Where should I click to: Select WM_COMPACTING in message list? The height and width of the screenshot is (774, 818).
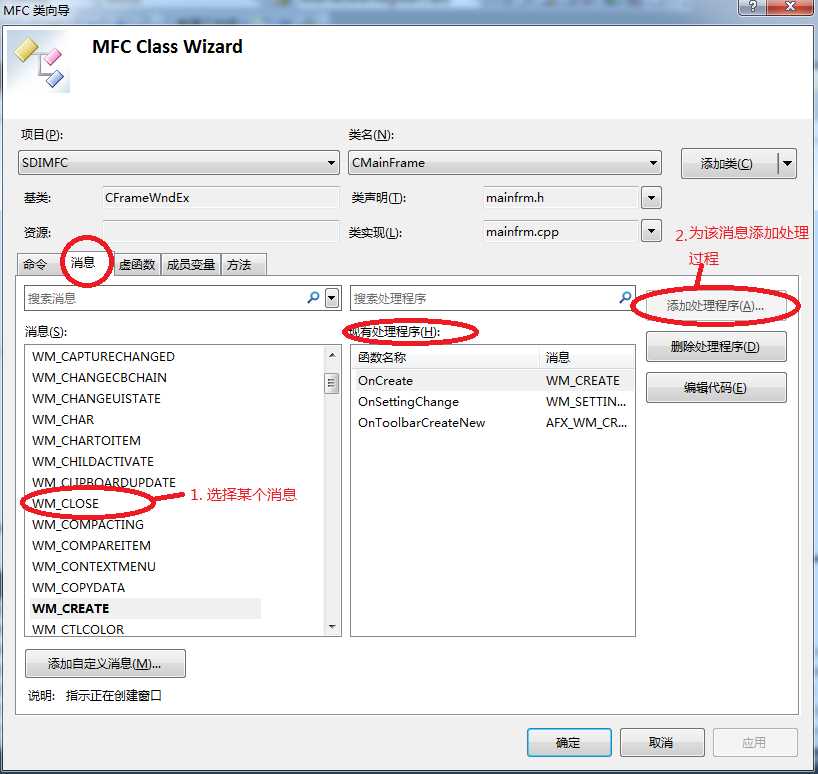click(x=88, y=525)
